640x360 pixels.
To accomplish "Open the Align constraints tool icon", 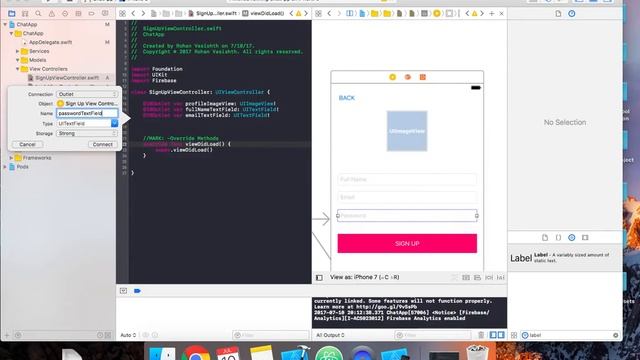I will (477, 278).
